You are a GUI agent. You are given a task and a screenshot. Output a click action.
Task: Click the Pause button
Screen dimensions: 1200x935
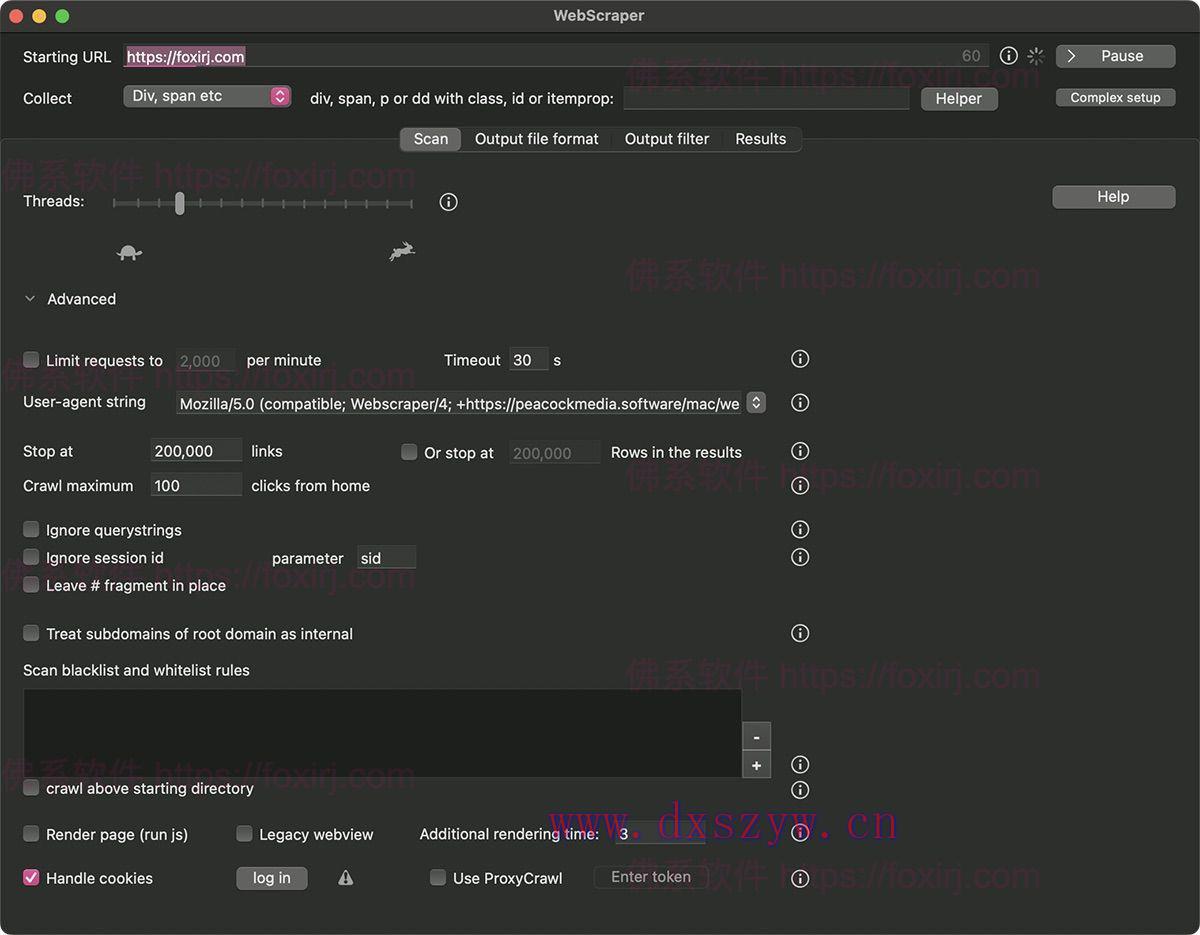[x=1116, y=56]
